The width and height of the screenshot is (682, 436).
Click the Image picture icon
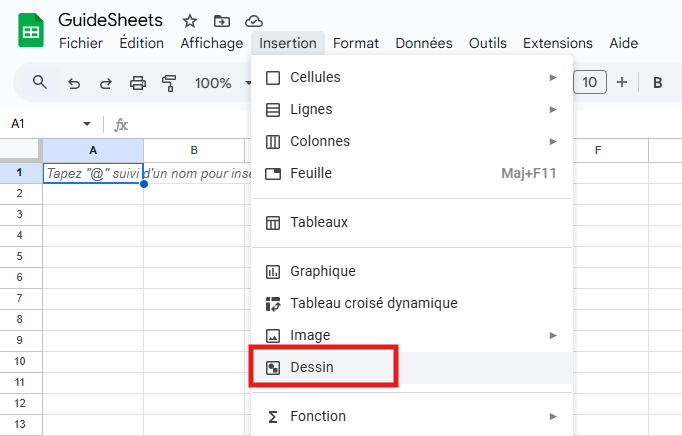(x=273, y=335)
